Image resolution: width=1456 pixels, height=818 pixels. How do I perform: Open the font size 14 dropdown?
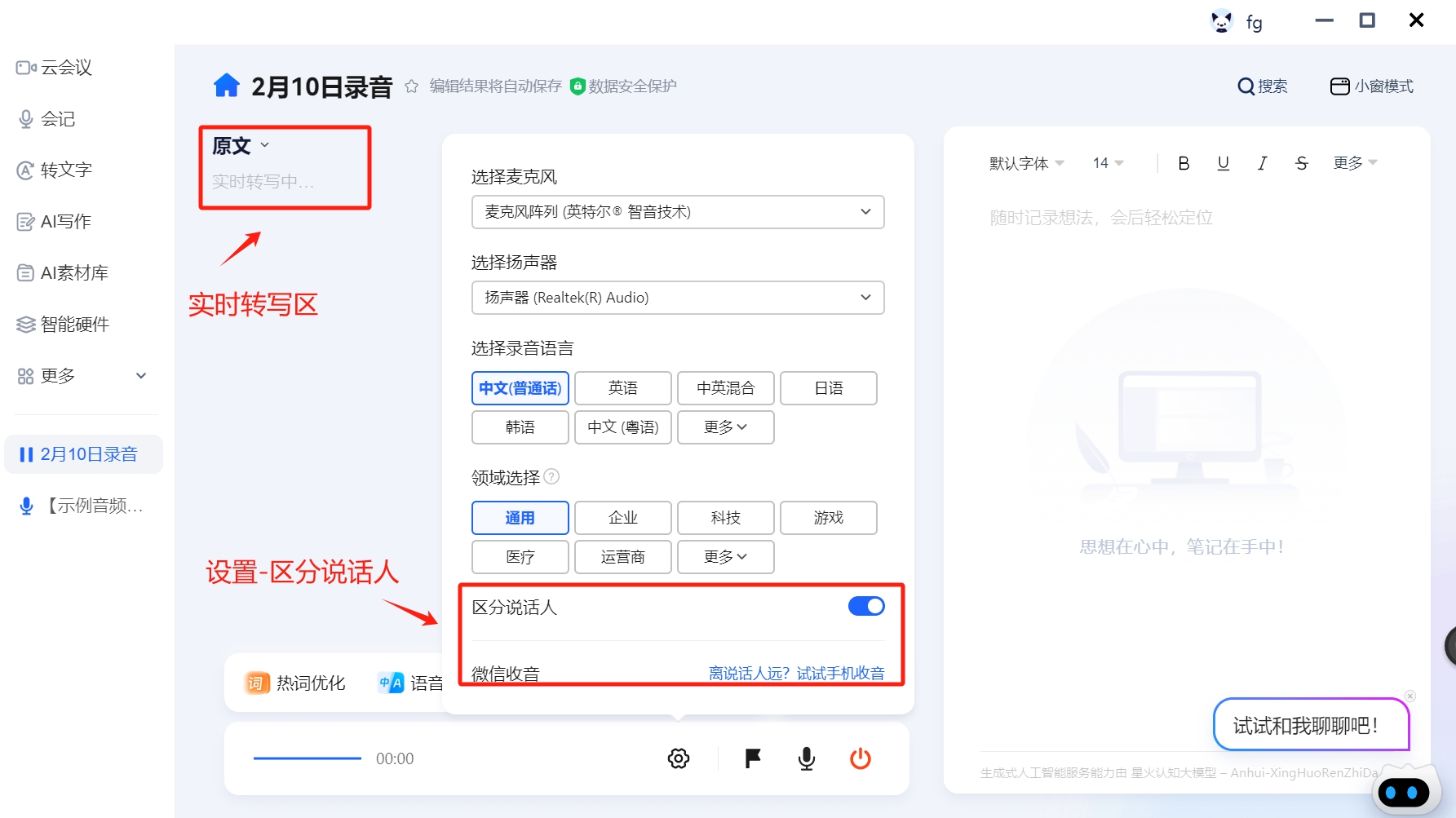coord(1109,163)
